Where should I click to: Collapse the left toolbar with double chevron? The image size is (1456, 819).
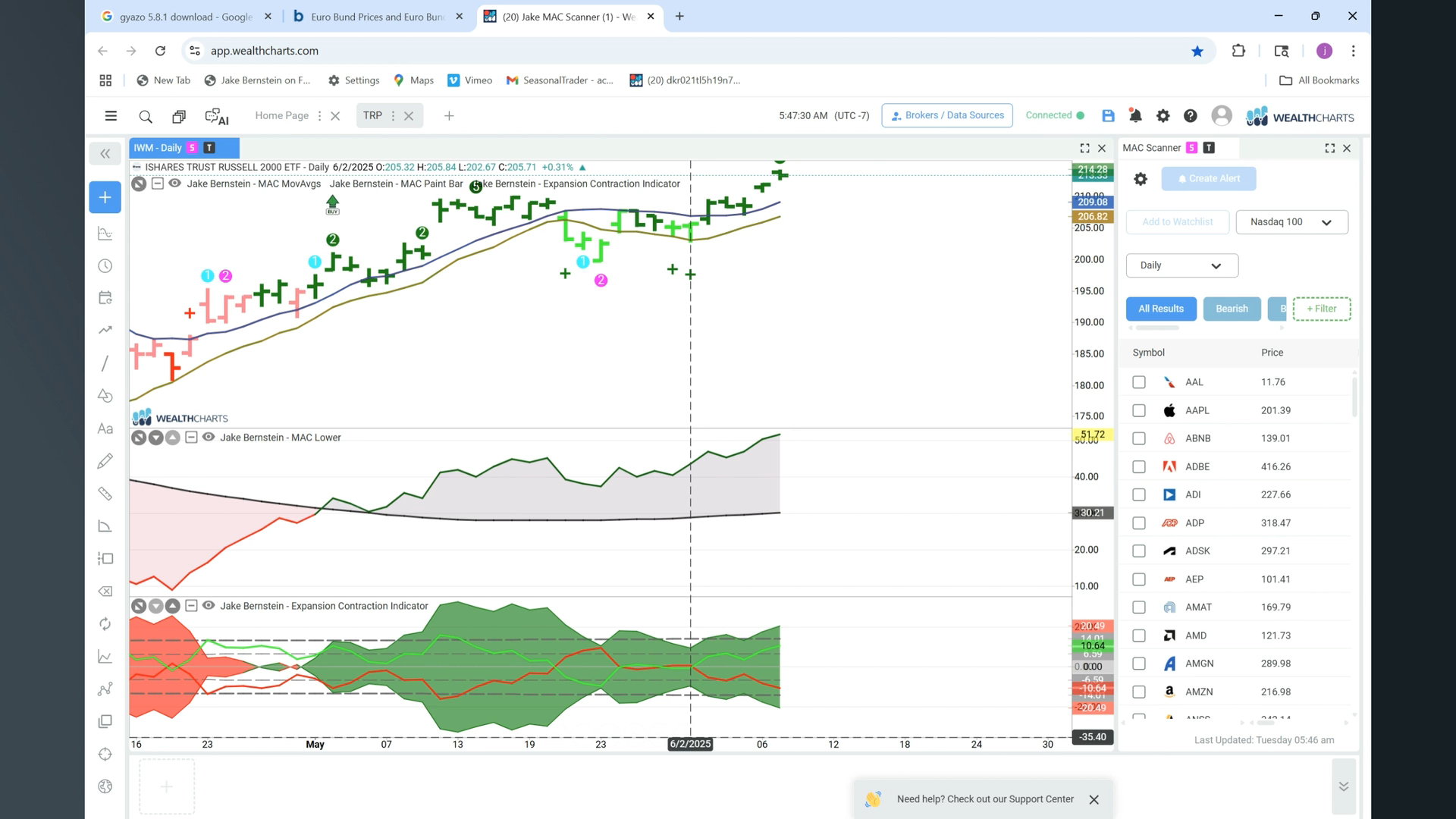tap(105, 154)
